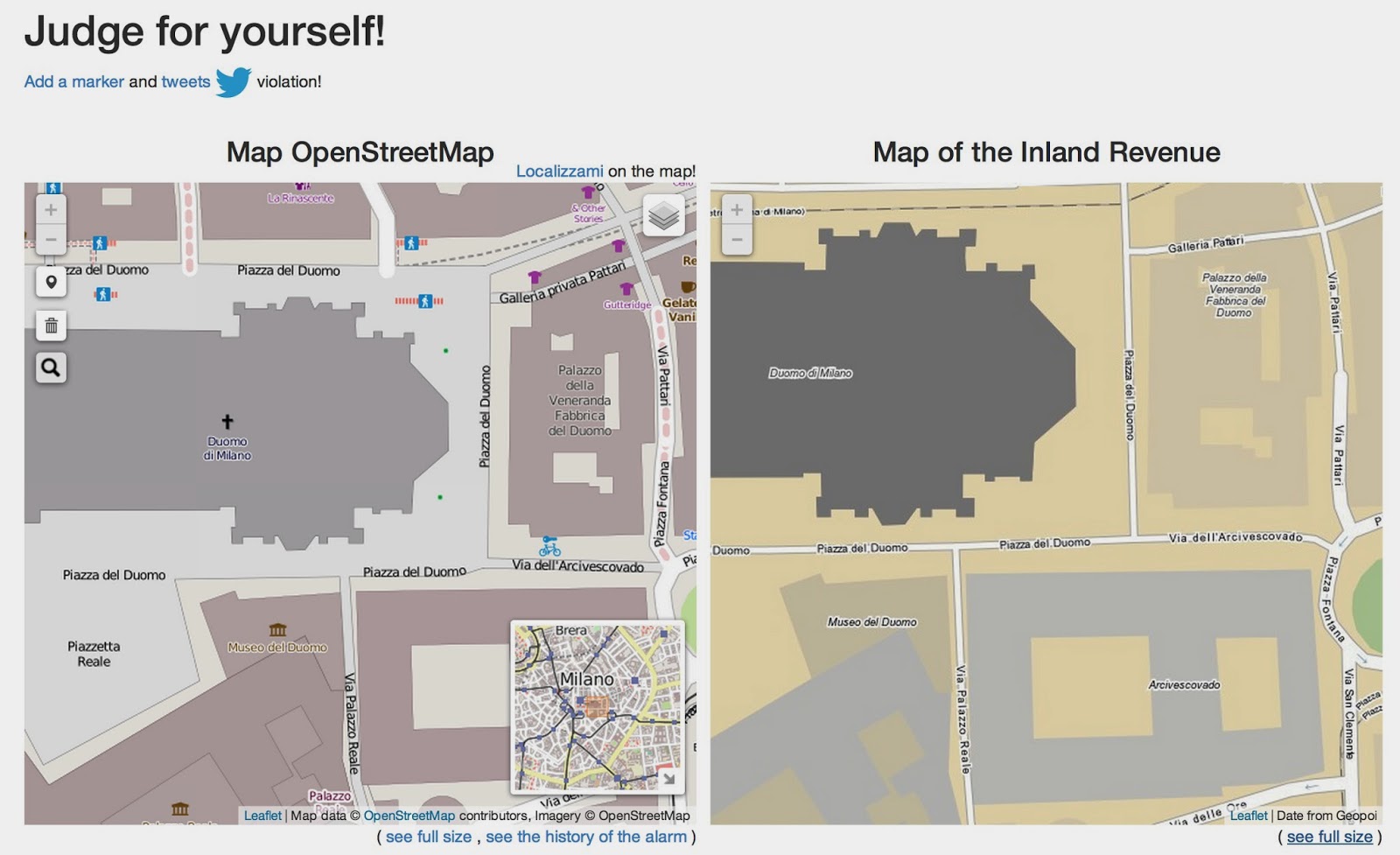Click the purple shop icon beside Gutteridge
The image size is (1400, 855).
(626, 289)
